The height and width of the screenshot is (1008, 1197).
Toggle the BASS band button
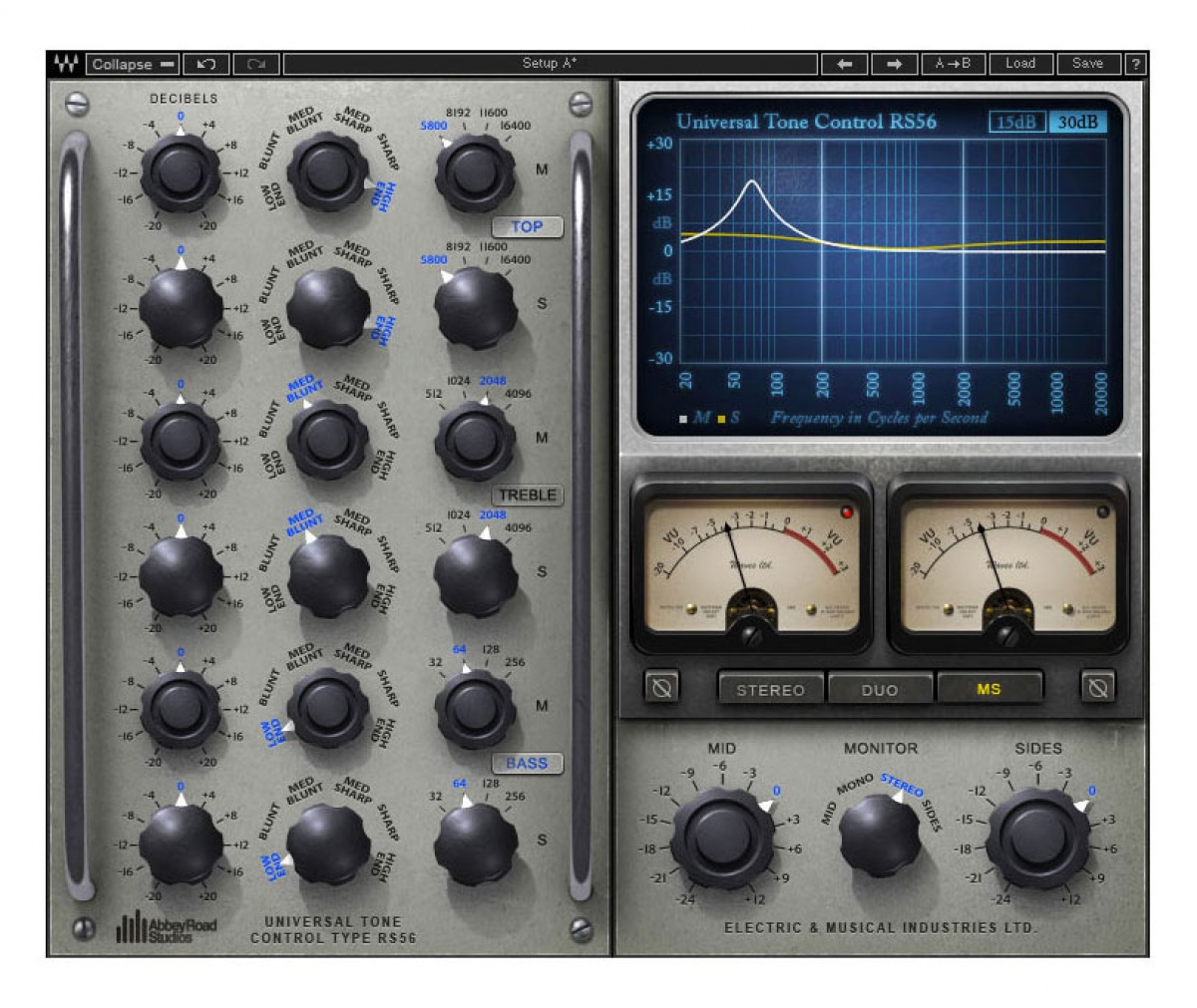(x=527, y=763)
